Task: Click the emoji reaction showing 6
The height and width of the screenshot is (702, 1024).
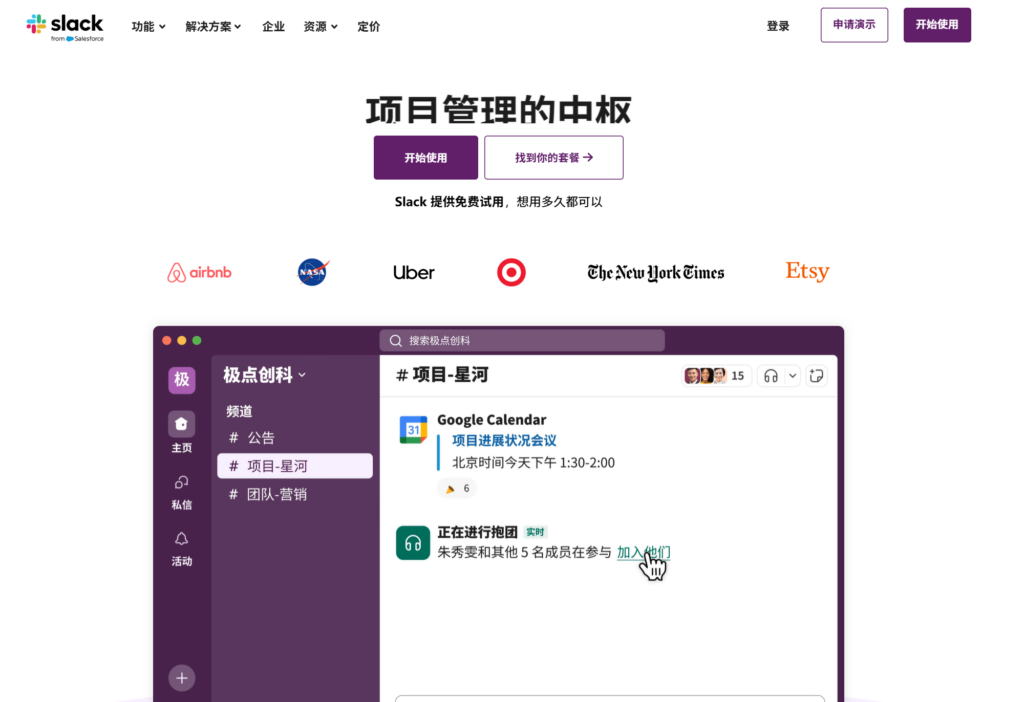Action: pos(457,488)
